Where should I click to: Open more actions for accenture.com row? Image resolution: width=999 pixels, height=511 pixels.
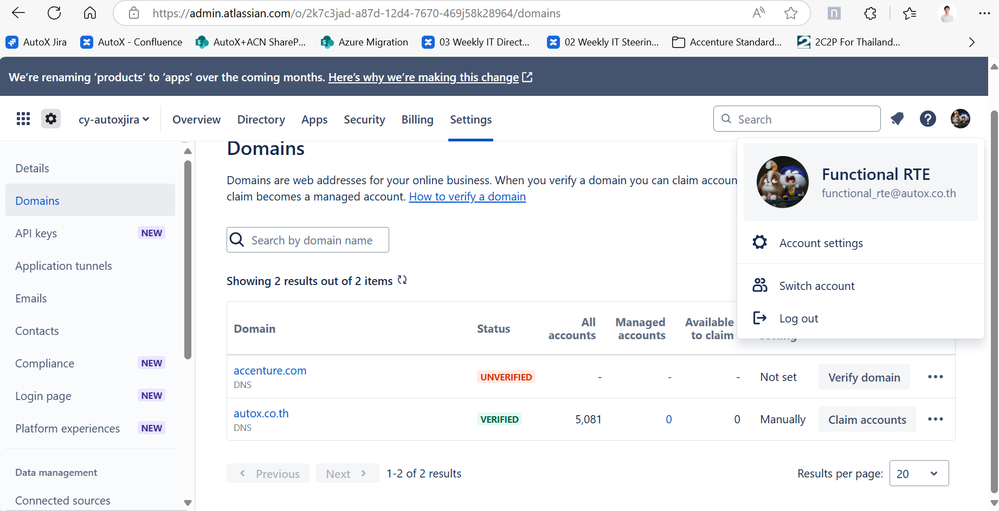pyautogui.click(x=935, y=377)
